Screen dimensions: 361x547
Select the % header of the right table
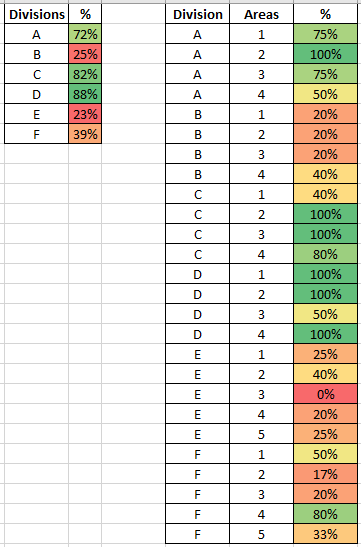pyautogui.click(x=325, y=14)
